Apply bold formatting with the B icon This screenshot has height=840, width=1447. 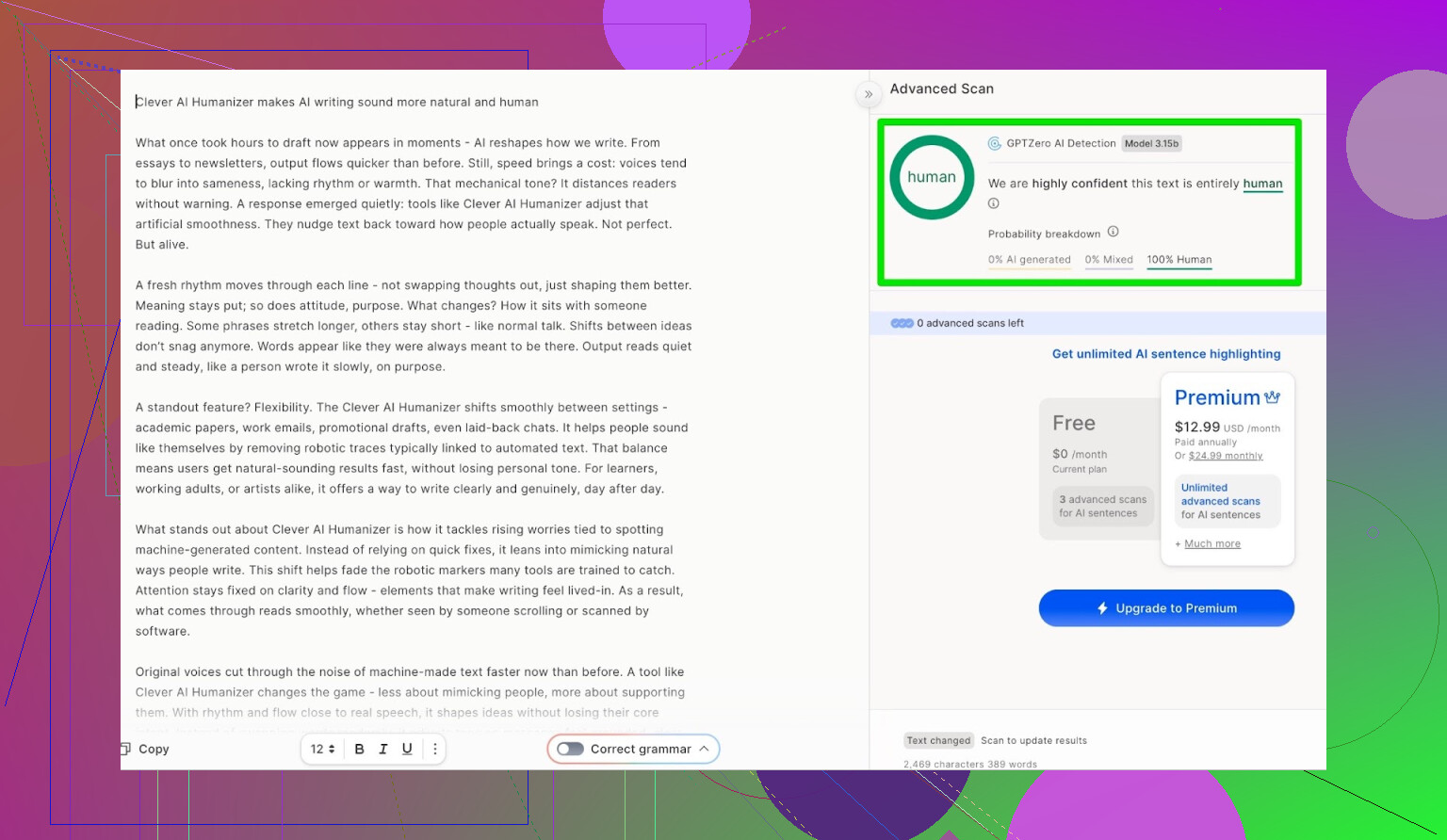(359, 749)
